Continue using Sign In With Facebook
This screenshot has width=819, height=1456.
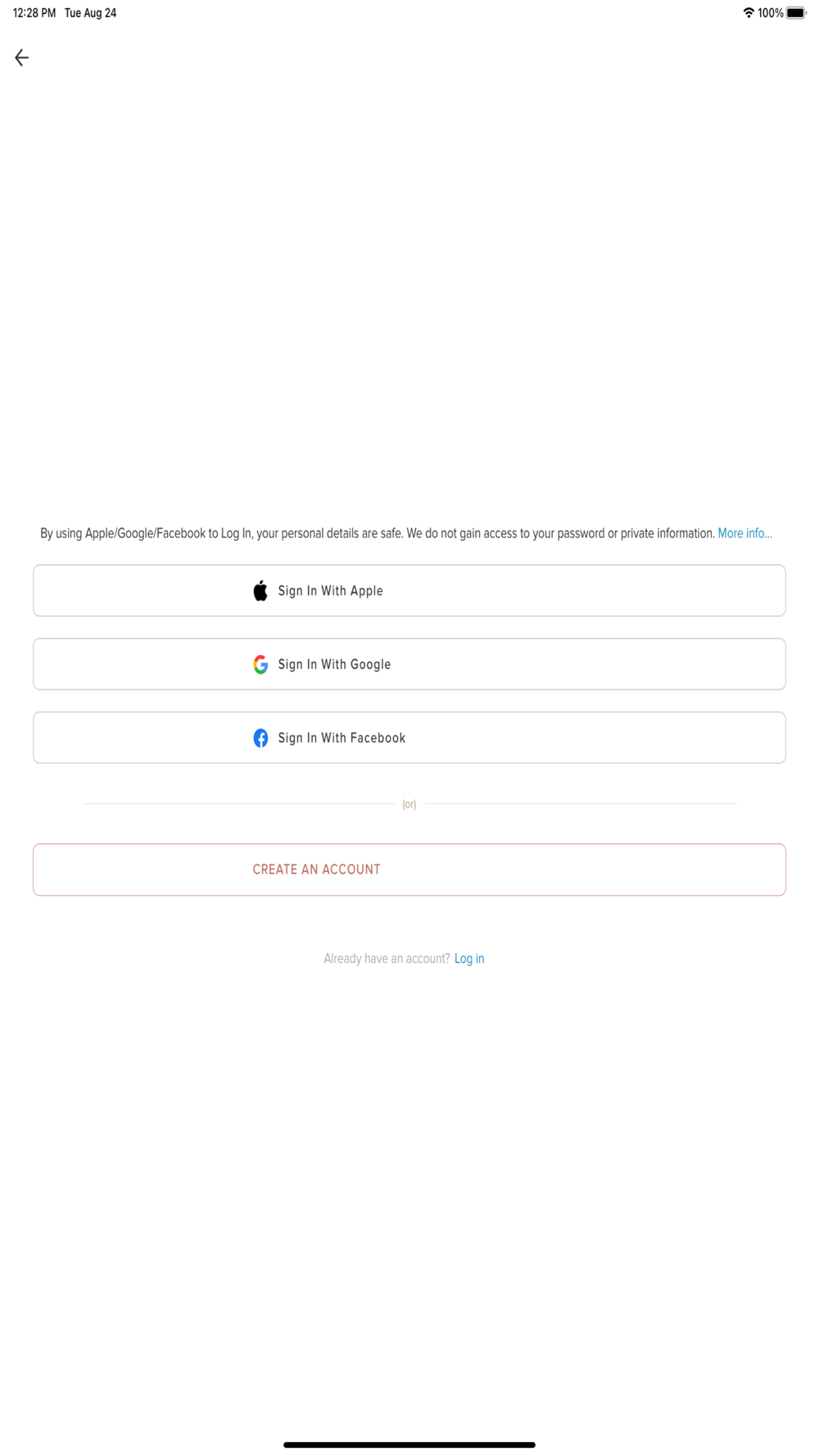coord(409,738)
